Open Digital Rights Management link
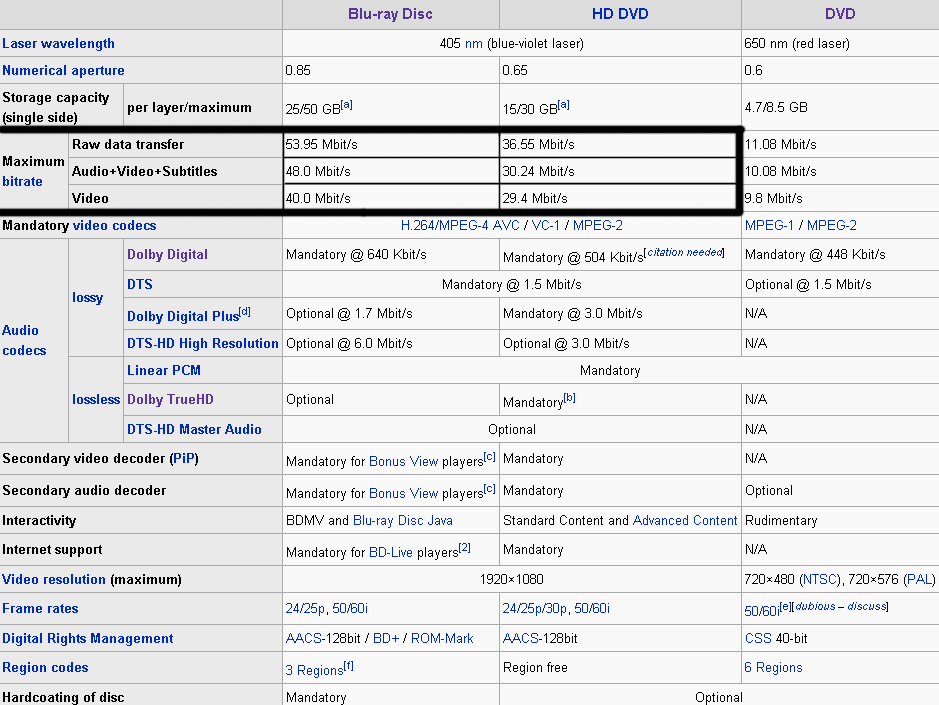The image size is (939, 705). [x=87, y=639]
